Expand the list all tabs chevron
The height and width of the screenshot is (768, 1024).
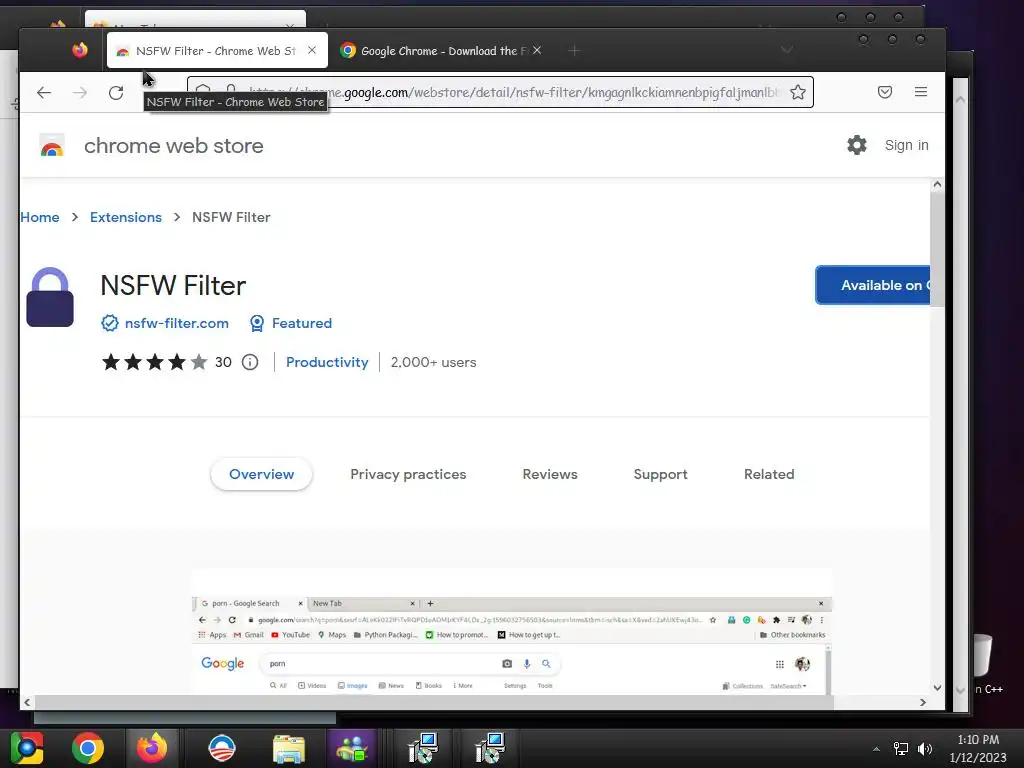[787, 50]
